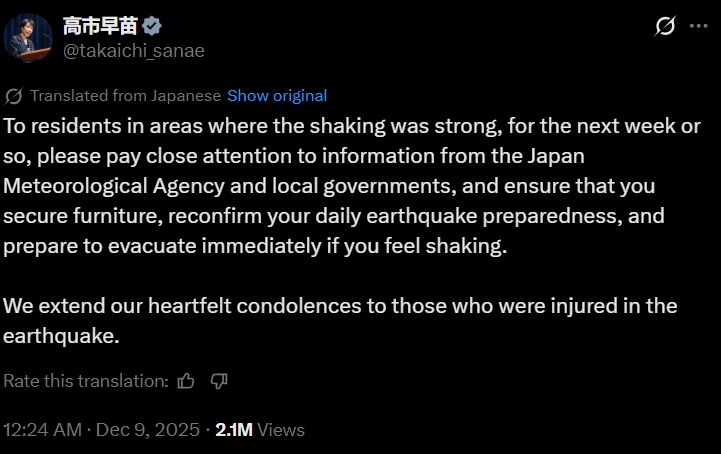
Task: Click the final word "earthquake." of the post
Action: point(62,336)
